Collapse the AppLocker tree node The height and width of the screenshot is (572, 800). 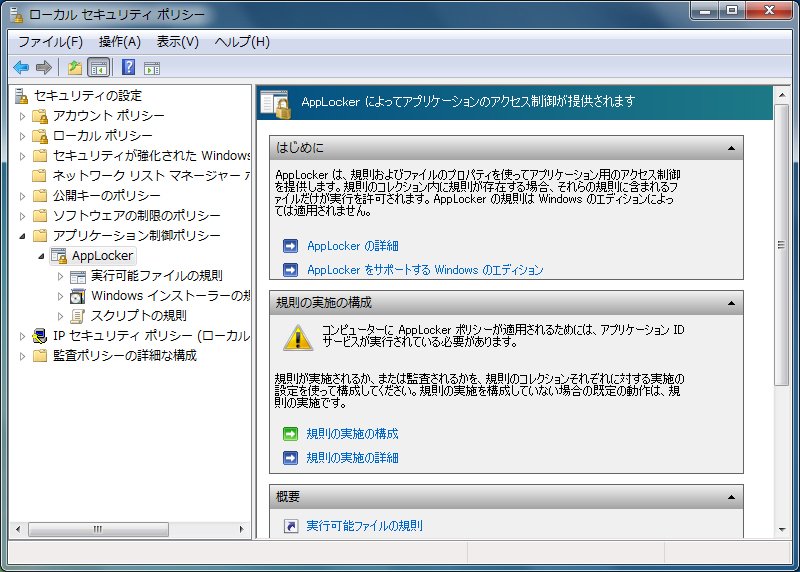[x=41, y=256]
